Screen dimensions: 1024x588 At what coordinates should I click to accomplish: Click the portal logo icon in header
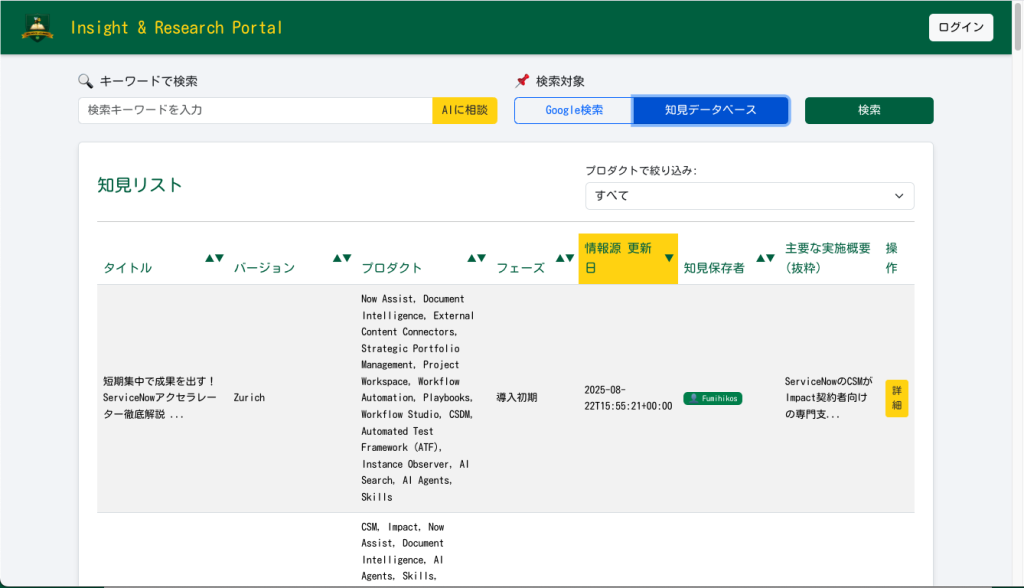37,27
